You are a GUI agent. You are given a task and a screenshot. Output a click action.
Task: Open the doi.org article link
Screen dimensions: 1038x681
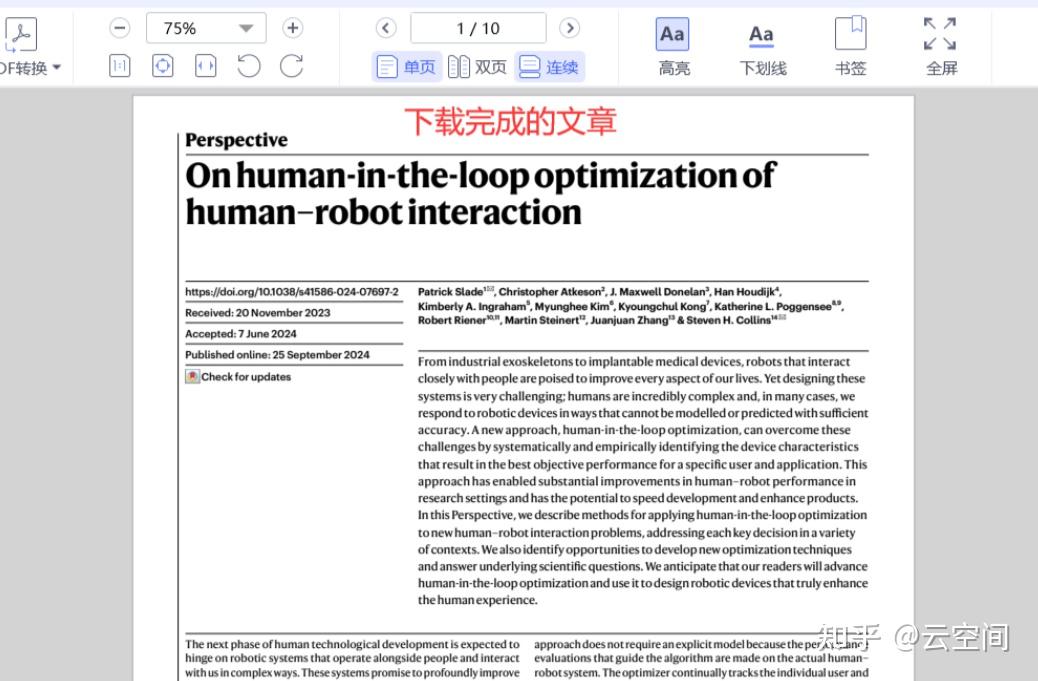tap(292, 292)
